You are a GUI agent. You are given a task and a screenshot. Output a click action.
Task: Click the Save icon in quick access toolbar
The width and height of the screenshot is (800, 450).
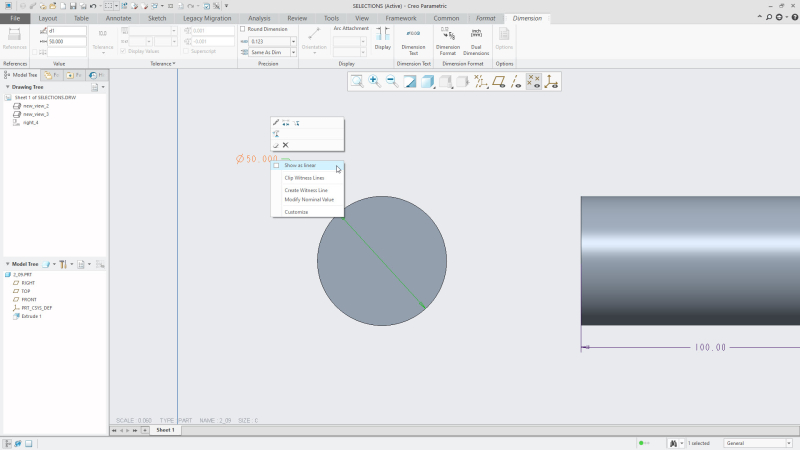click(x=73, y=6)
